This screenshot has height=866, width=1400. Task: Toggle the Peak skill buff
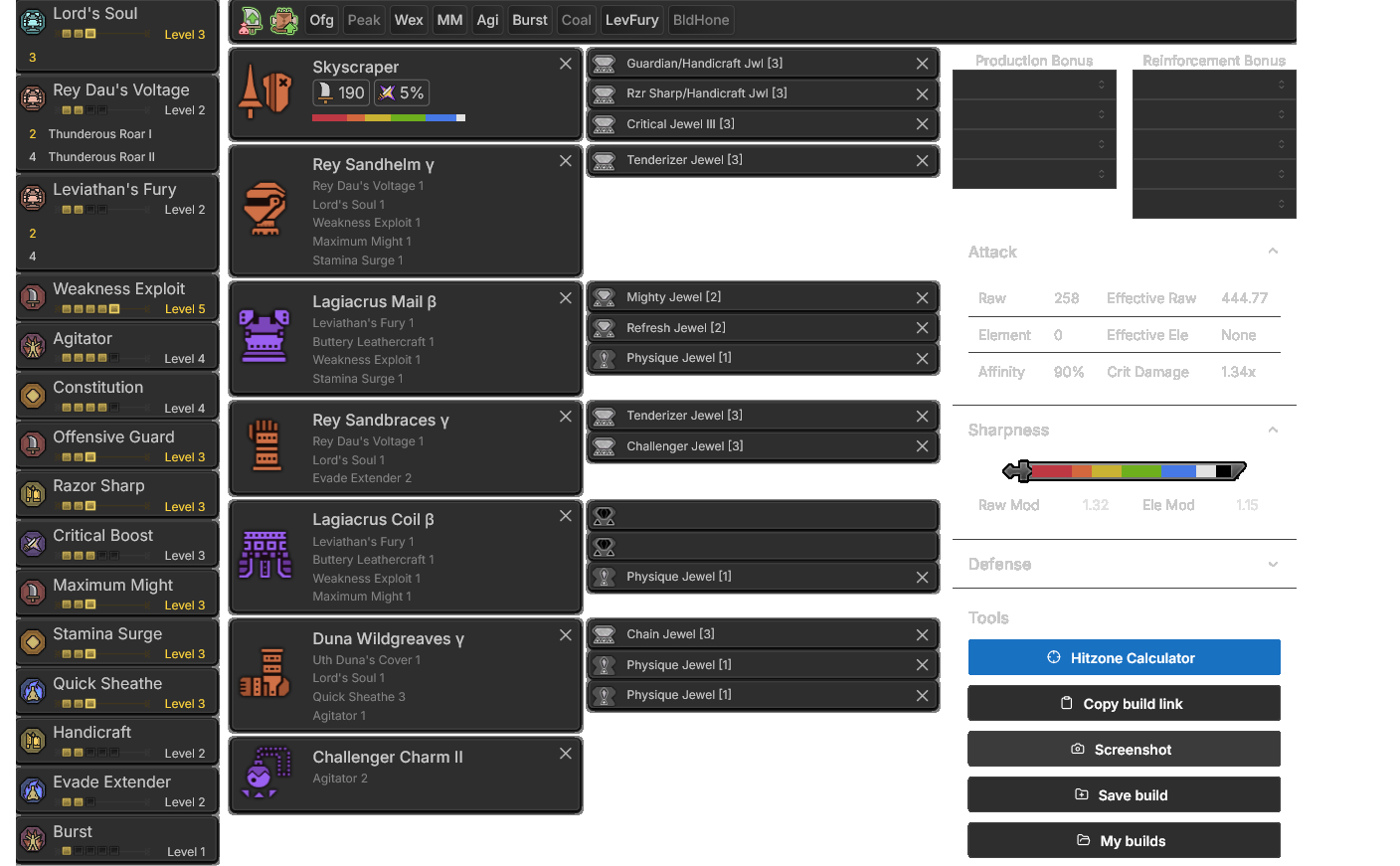tap(364, 20)
